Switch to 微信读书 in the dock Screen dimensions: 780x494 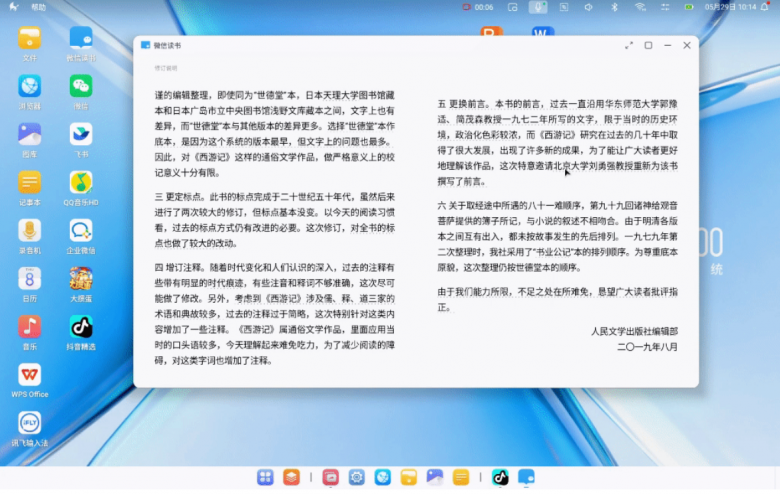526,478
